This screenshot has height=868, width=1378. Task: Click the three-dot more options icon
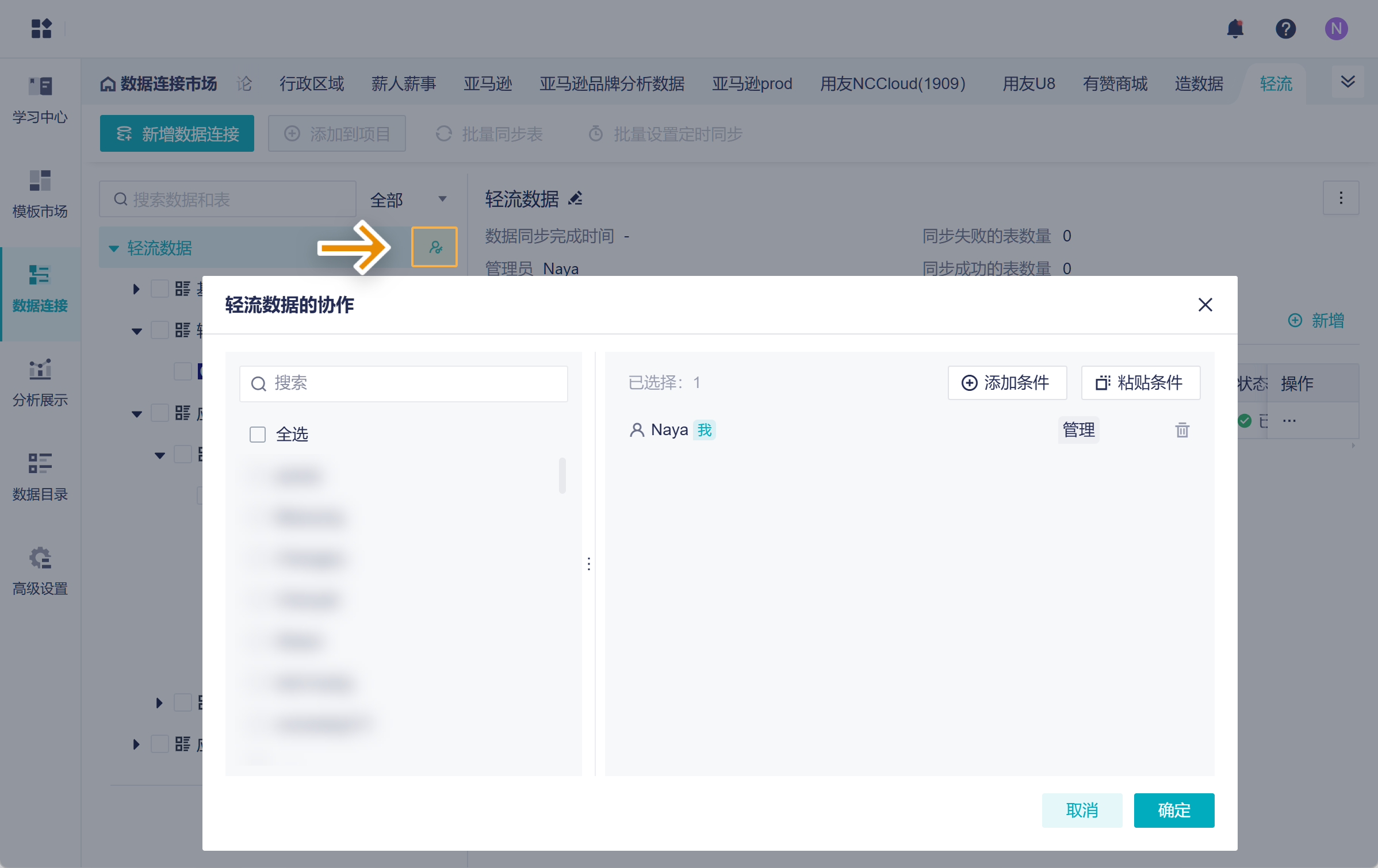pos(1341,198)
